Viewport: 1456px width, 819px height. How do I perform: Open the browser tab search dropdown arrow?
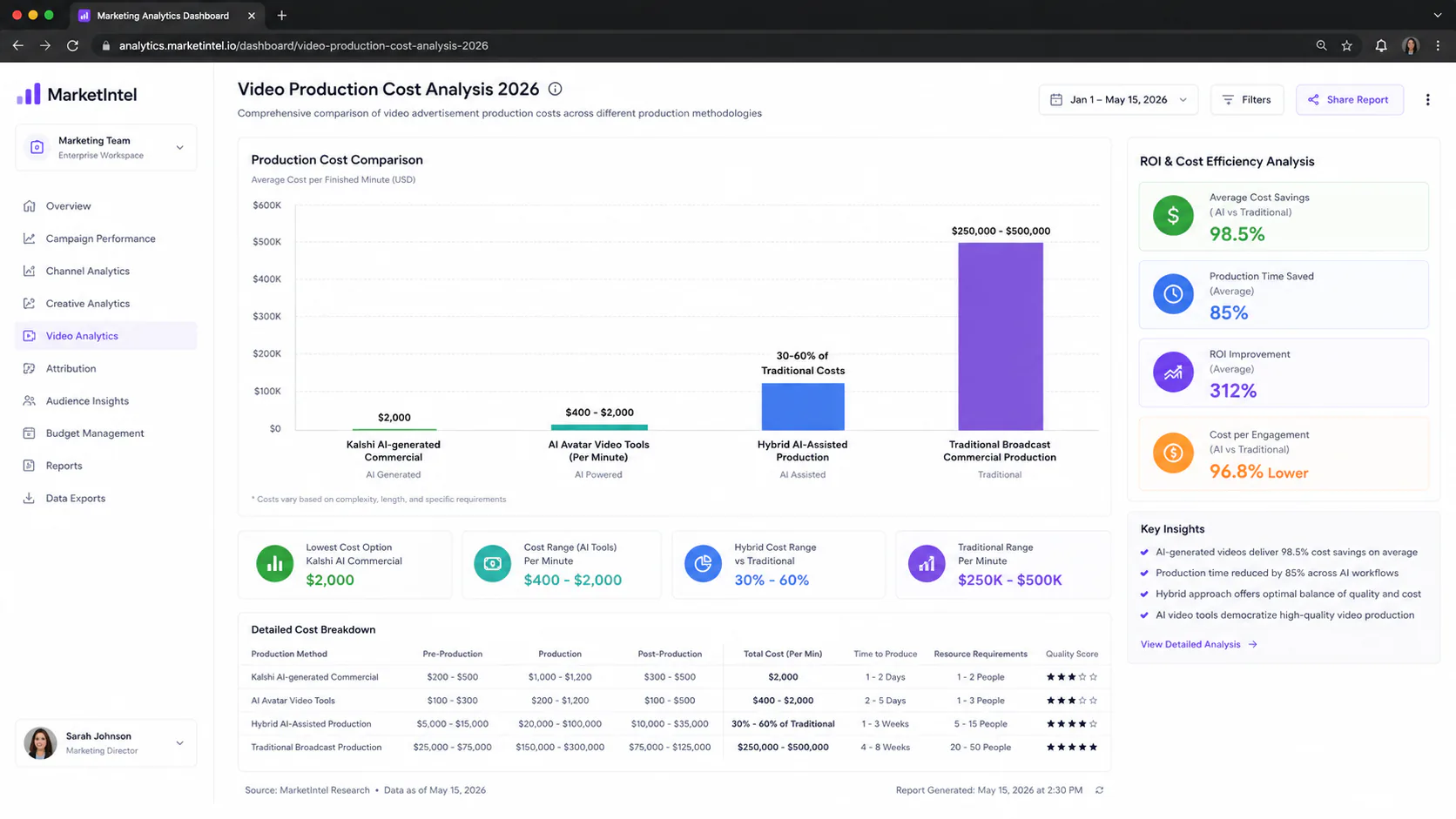(x=1438, y=16)
